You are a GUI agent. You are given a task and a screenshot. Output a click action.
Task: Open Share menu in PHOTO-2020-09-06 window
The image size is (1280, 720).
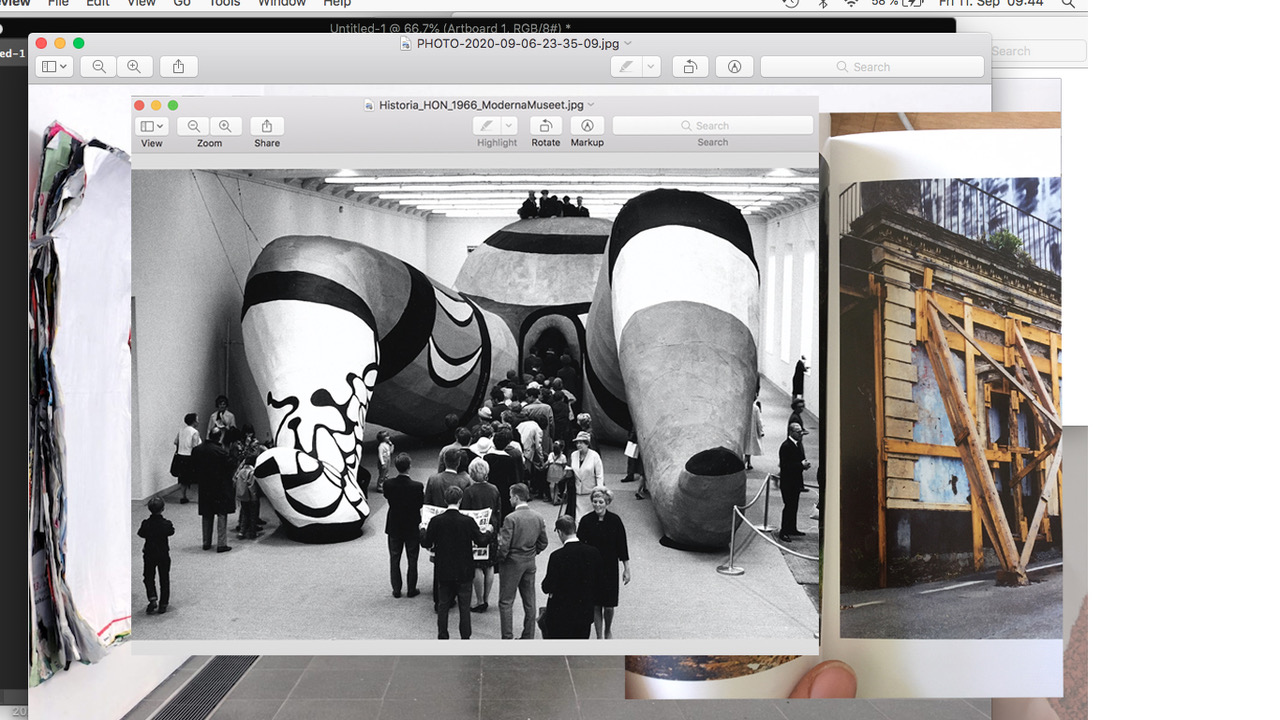(178, 66)
